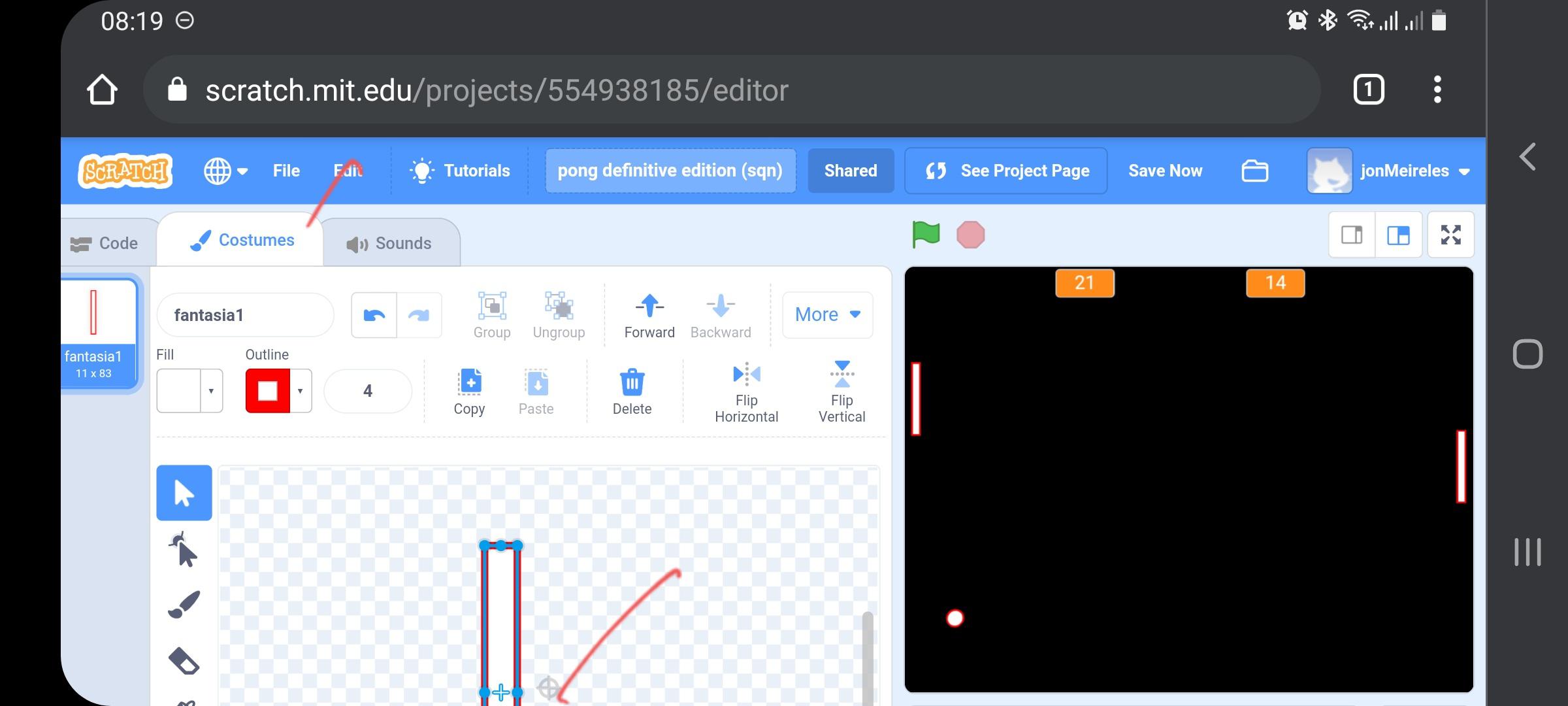The height and width of the screenshot is (706, 1568).
Task: Click the right red paddle on stage
Action: pos(1461,466)
